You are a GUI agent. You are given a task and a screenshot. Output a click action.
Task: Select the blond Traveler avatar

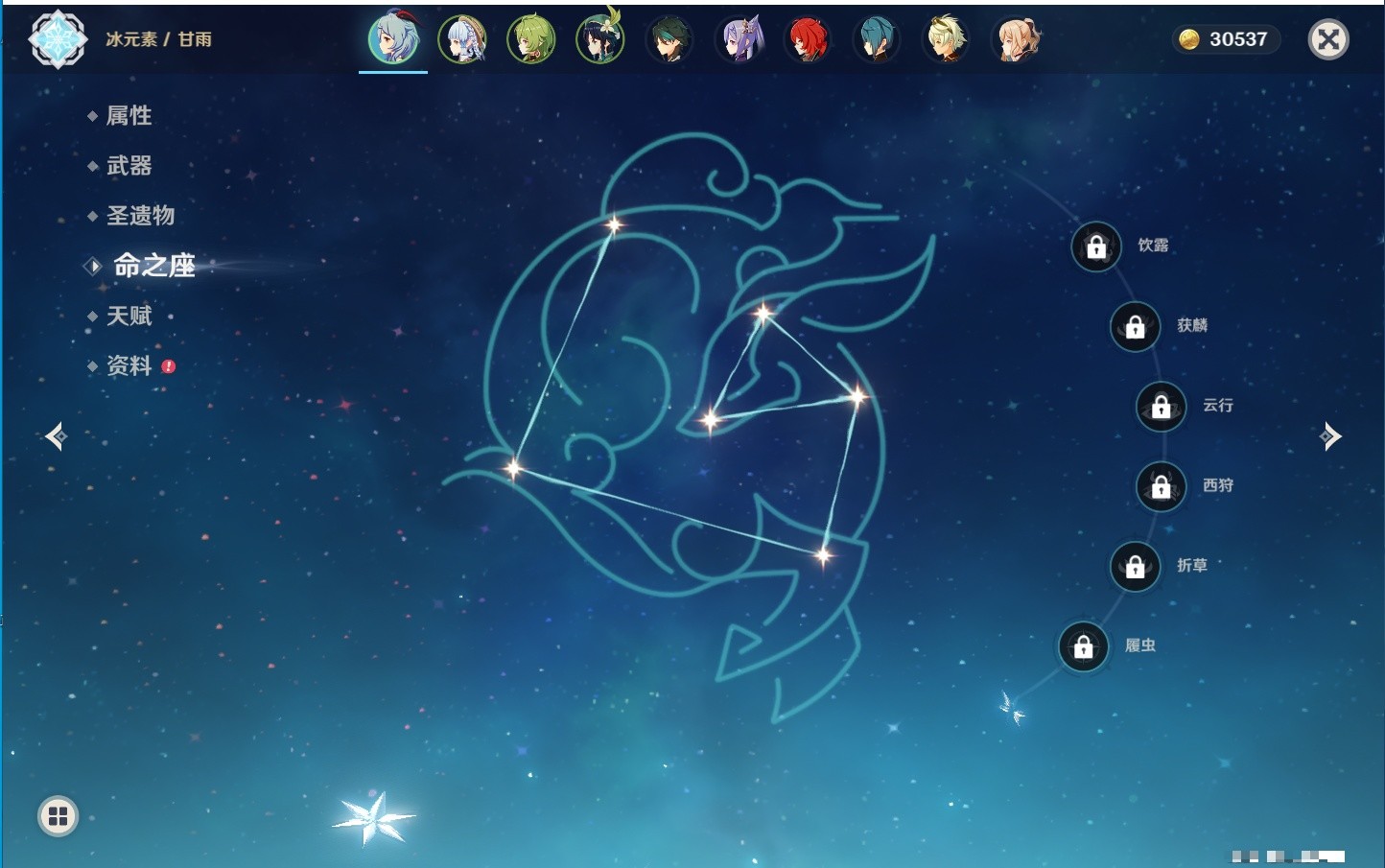(946, 40)
